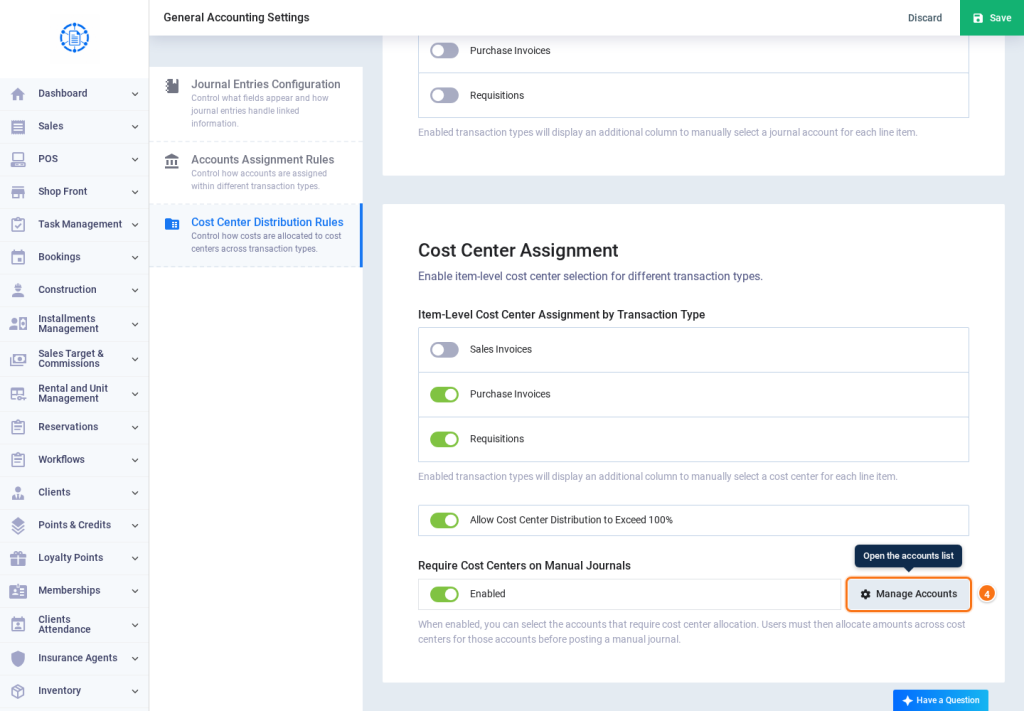Image resolution: width=1024 pixels, height=711 pixels.
Task: Click the Insurance Agents shield icon
Action: coord(18,658)
